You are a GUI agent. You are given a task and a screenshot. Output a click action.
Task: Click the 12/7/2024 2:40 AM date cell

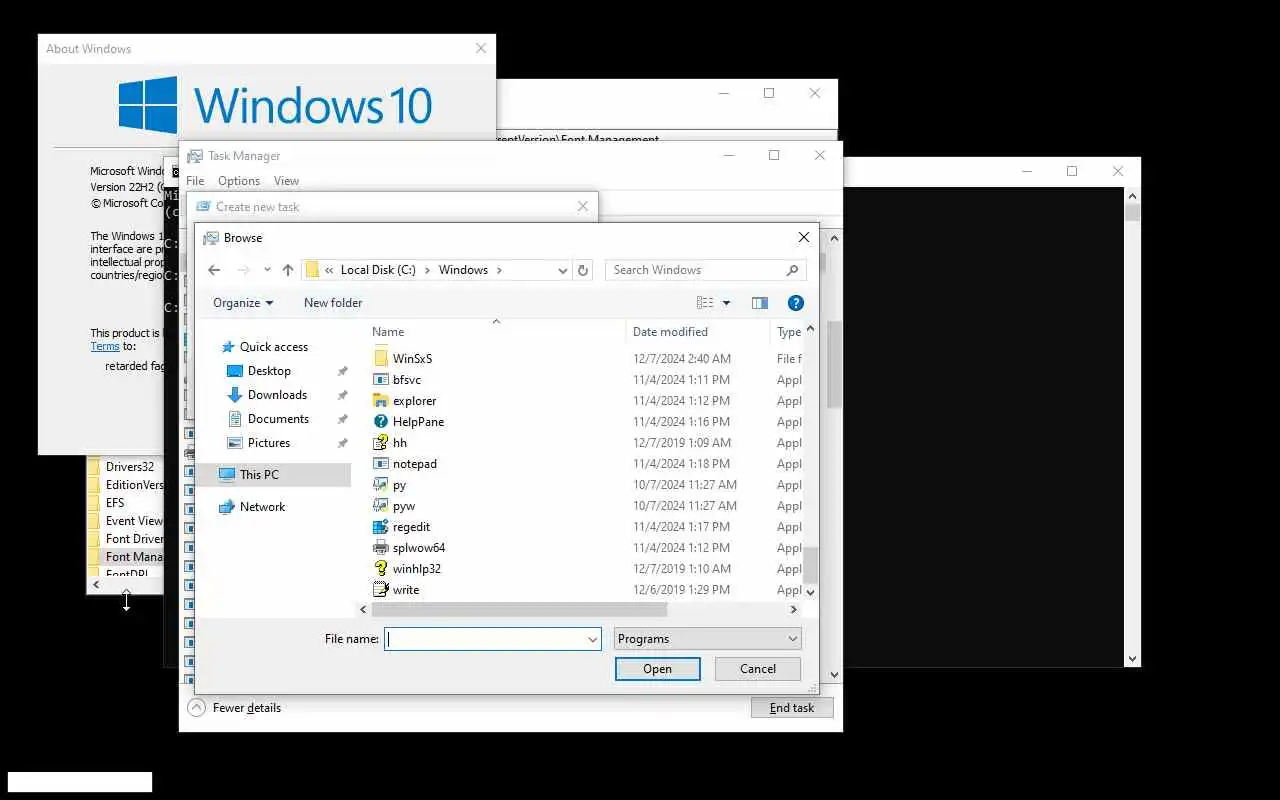point(682,359)
